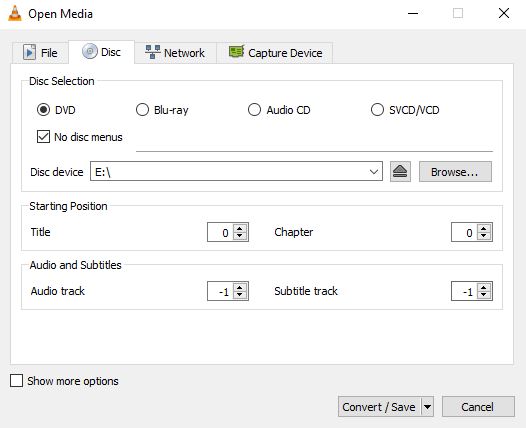The width and height of the screenshot is (526, 428).
Task: Click the Title number field
Action: point(221,232)
